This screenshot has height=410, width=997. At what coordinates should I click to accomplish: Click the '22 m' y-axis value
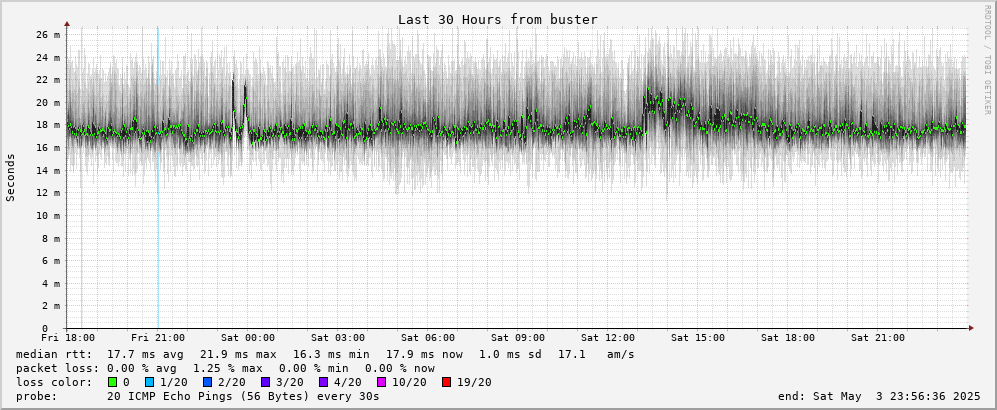(x=48, y=80)
